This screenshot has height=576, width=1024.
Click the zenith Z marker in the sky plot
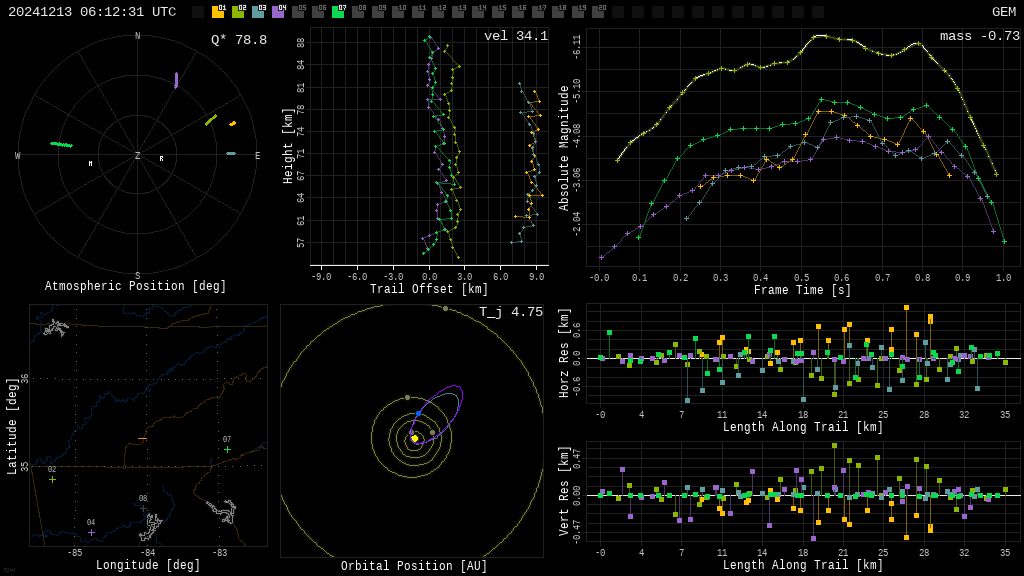pos(138,156)
